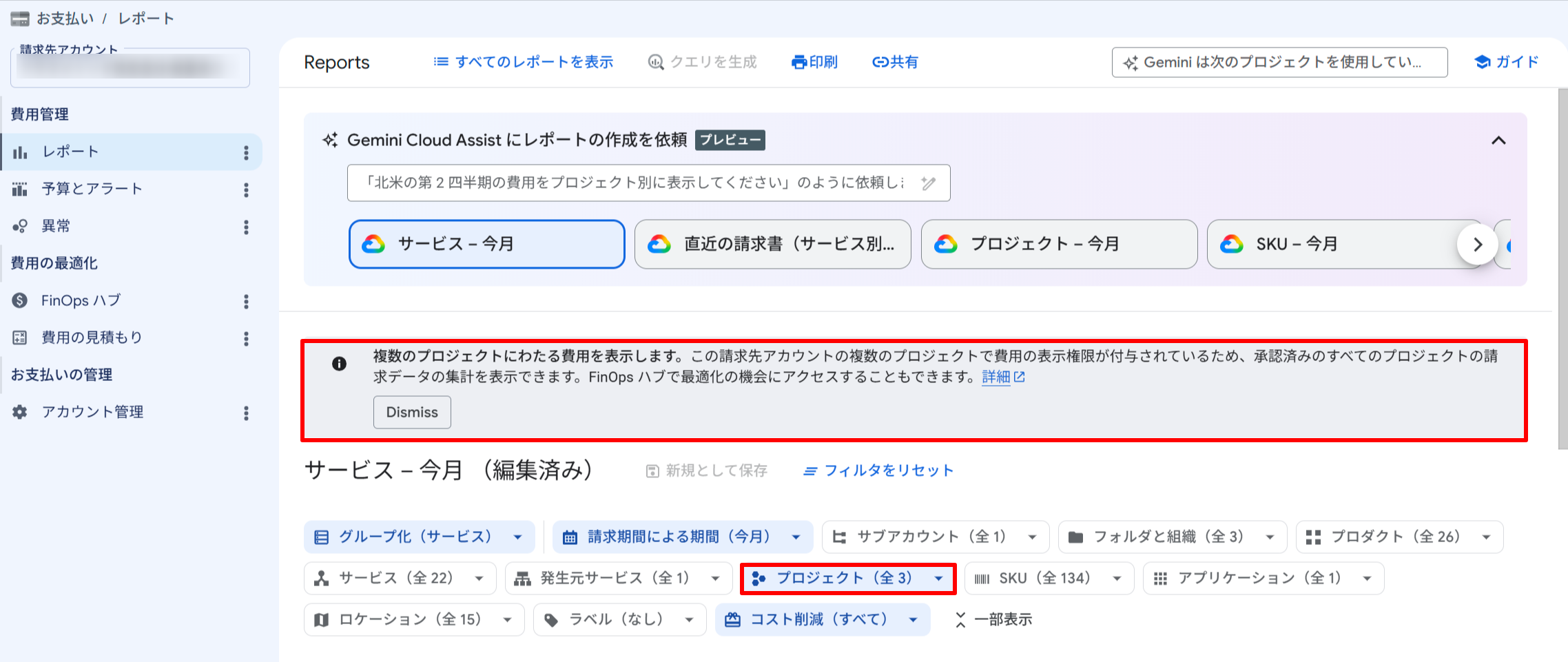Open アカウント管理 in the sidebar
This screenshot has height=662, width=1568.
coord(131,412)
